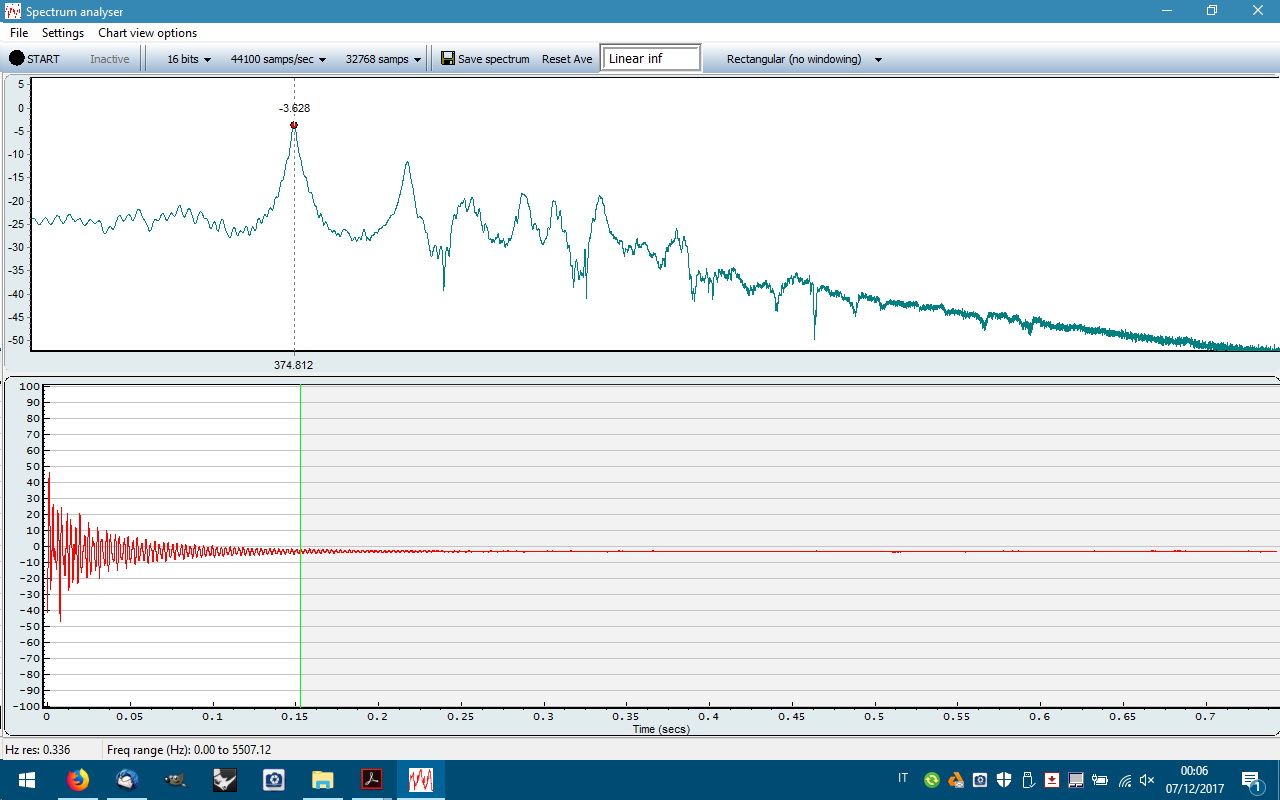Image resolution: width=1280 pixels, height=800 pixels.
Task: Click the Hz res: 0.336 status text
Action: tap(38, 750)
